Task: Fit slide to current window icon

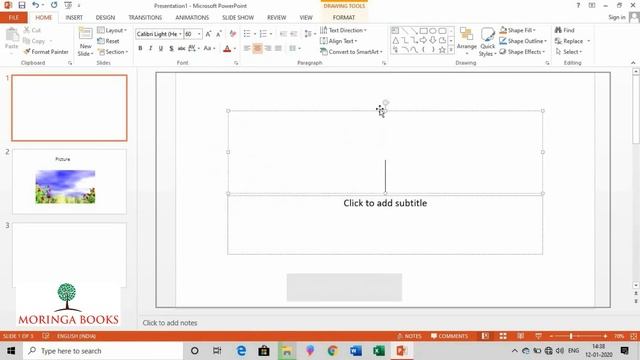Action: pyautogui.click(x=633, y=336)
